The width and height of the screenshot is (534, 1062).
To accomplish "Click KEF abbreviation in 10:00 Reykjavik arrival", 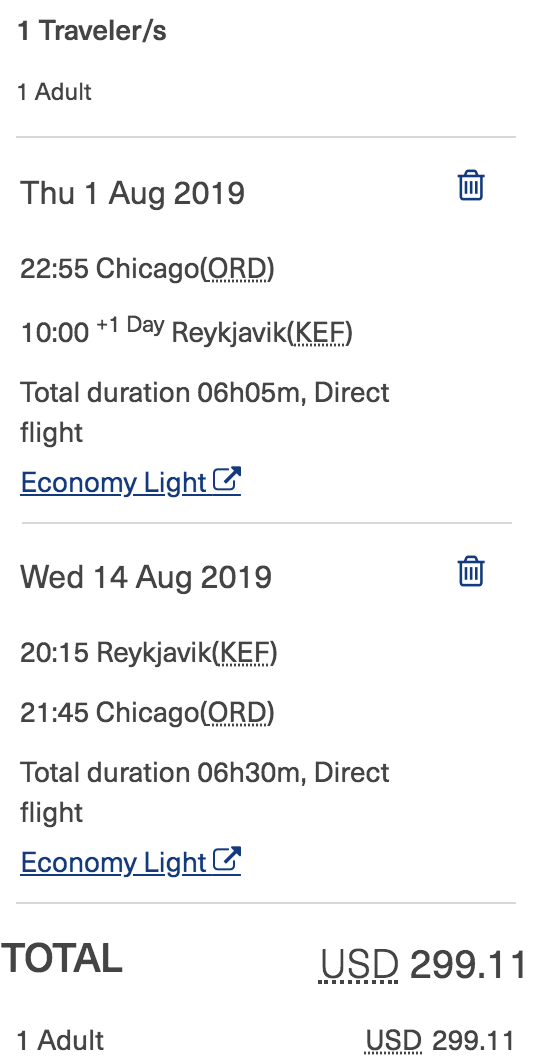I will tap(318, 333).
